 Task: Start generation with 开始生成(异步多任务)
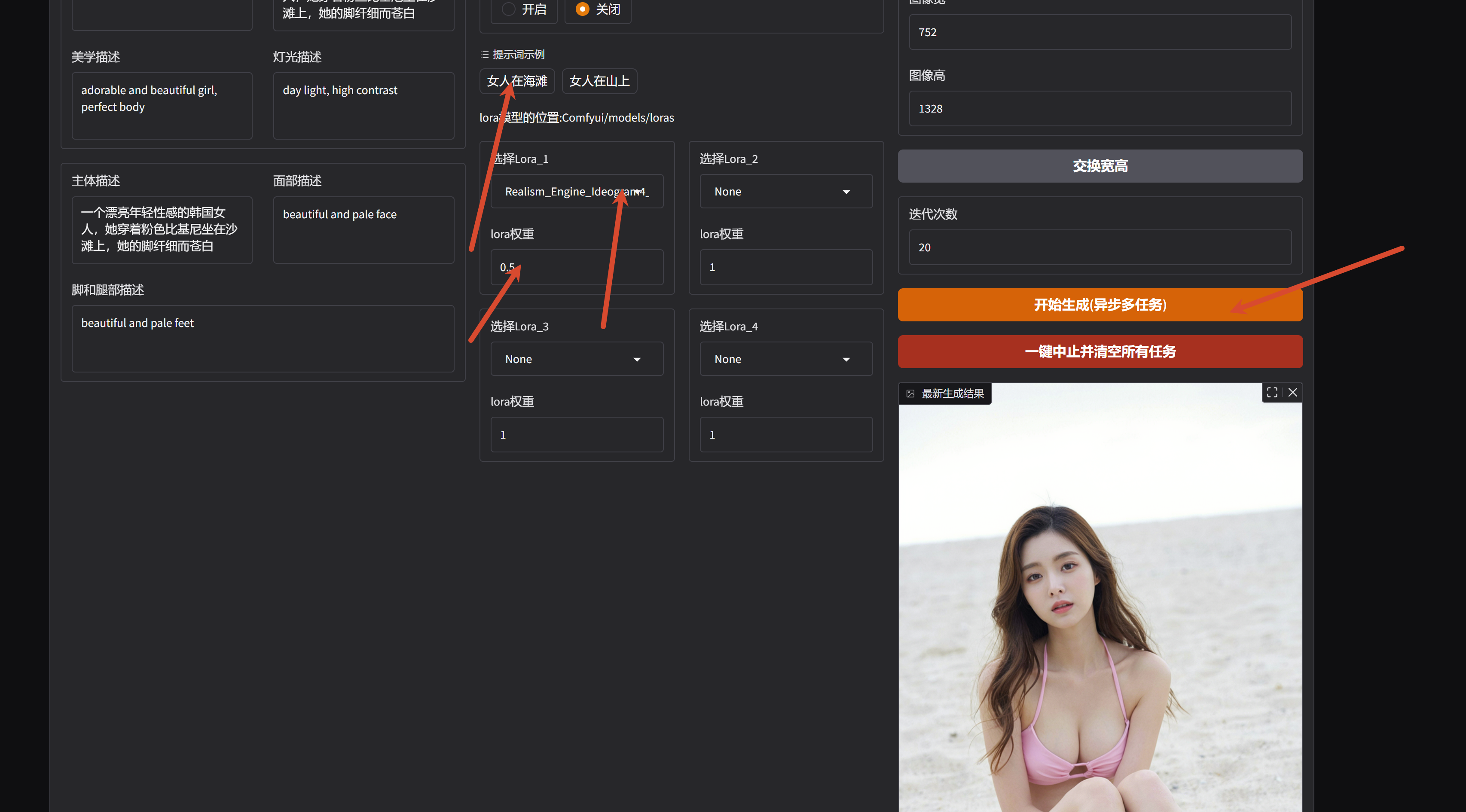(x=1100, y=305)
